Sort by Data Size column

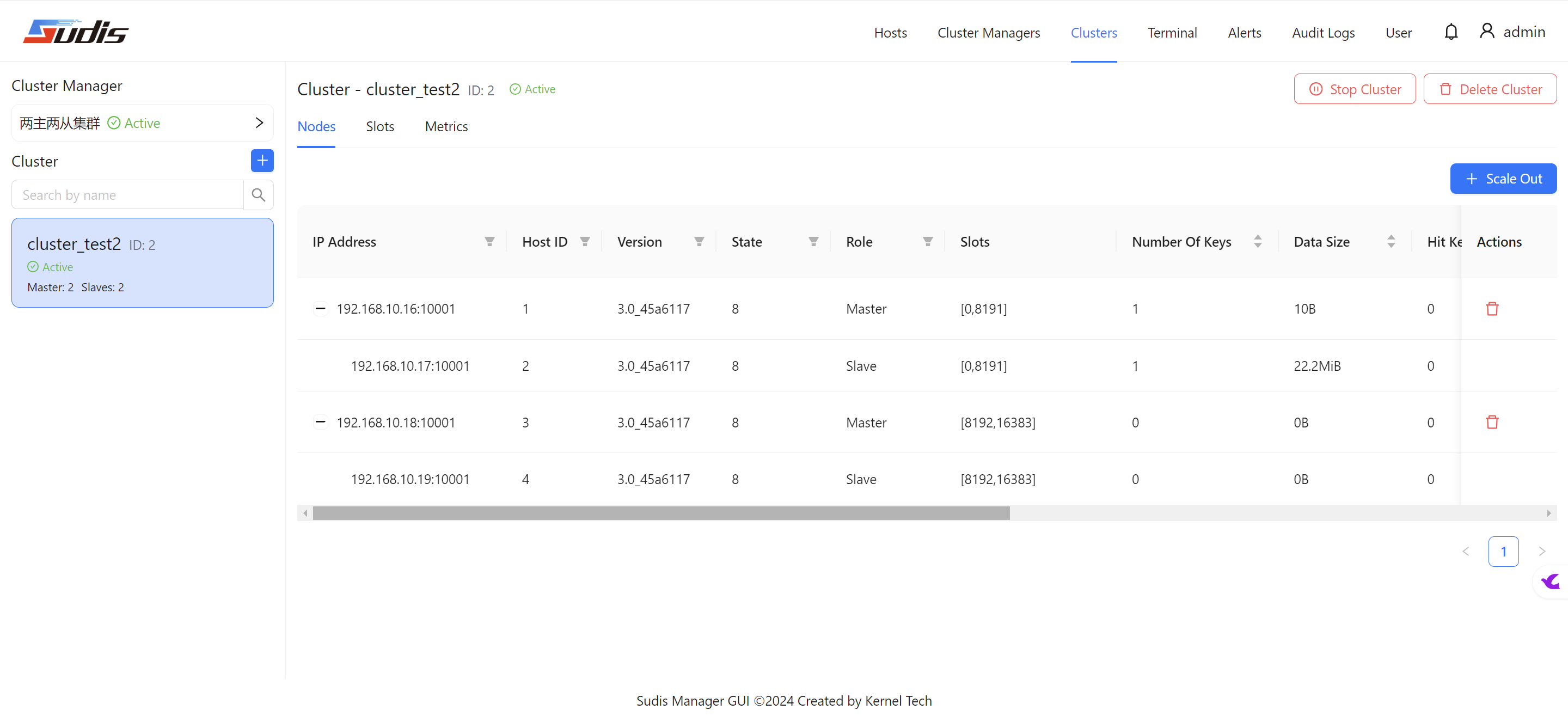1391,242
